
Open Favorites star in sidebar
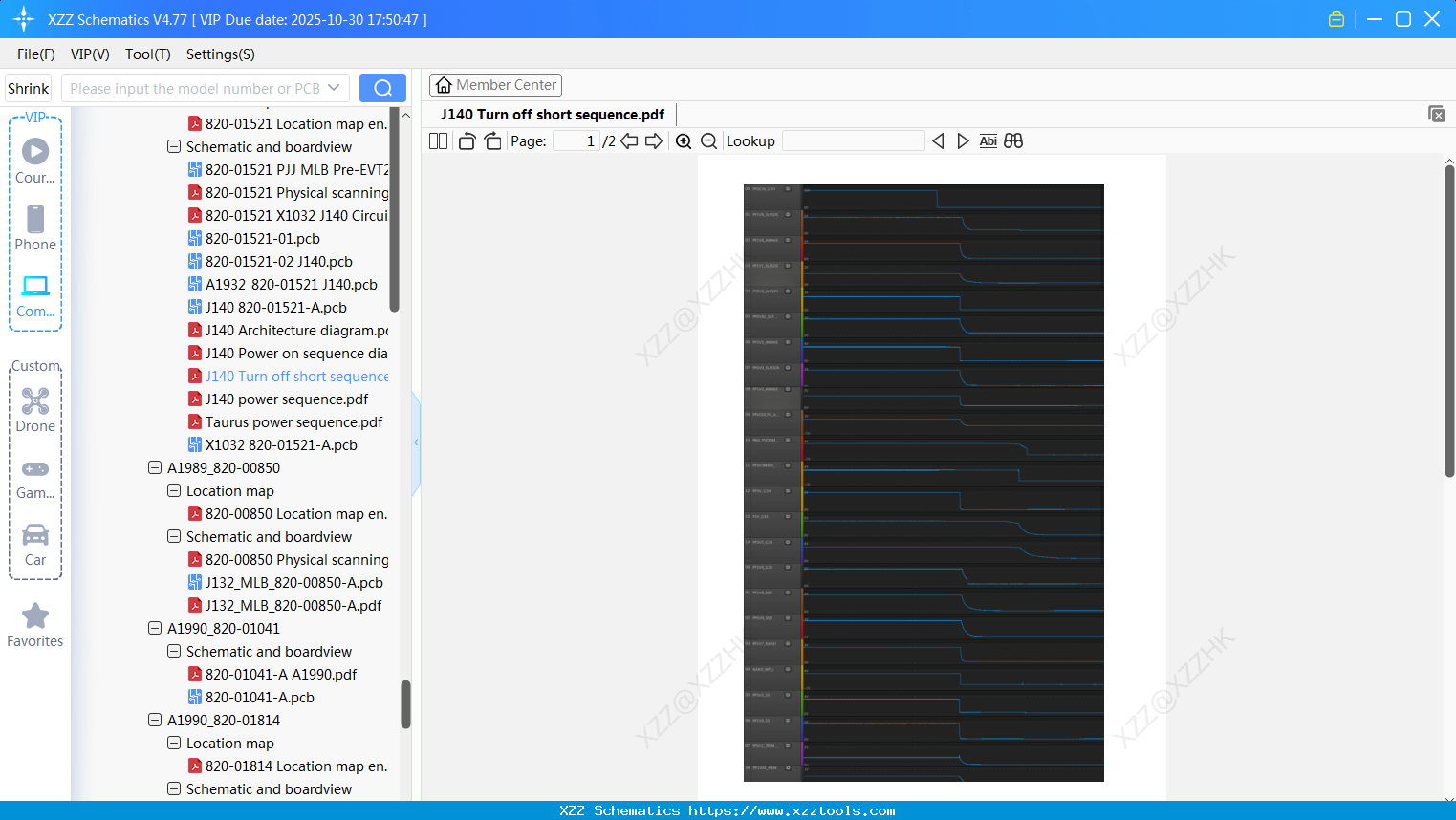click(35, 625)
